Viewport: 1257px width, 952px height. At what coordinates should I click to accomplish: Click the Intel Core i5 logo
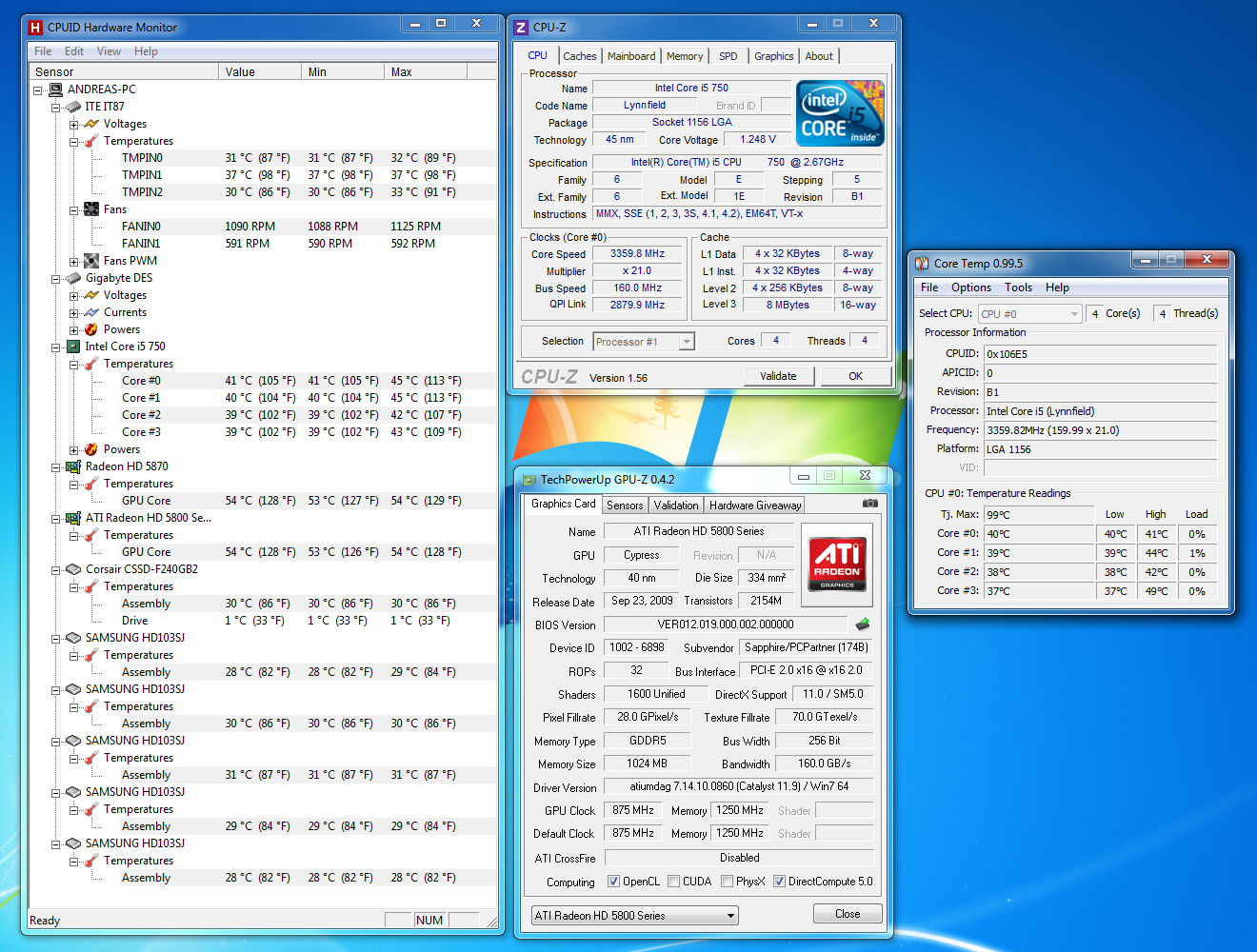pos(840,113)
